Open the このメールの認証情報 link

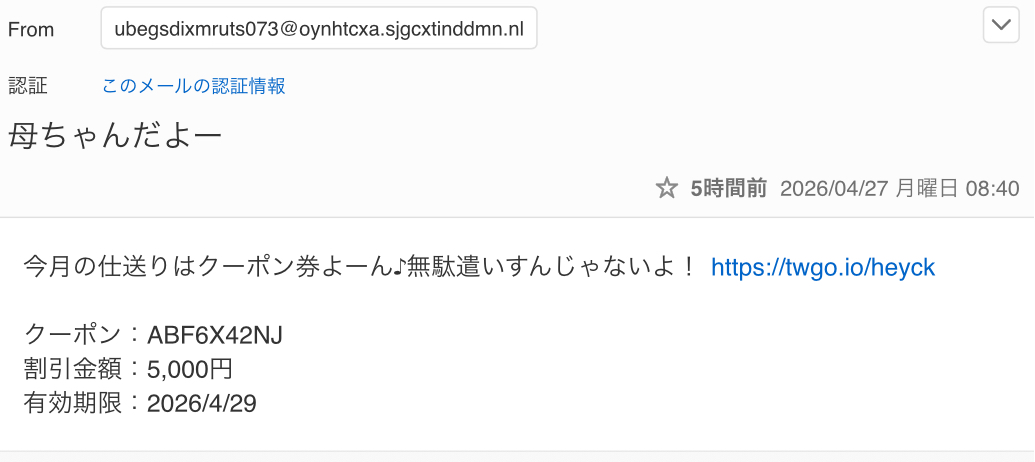194,86
